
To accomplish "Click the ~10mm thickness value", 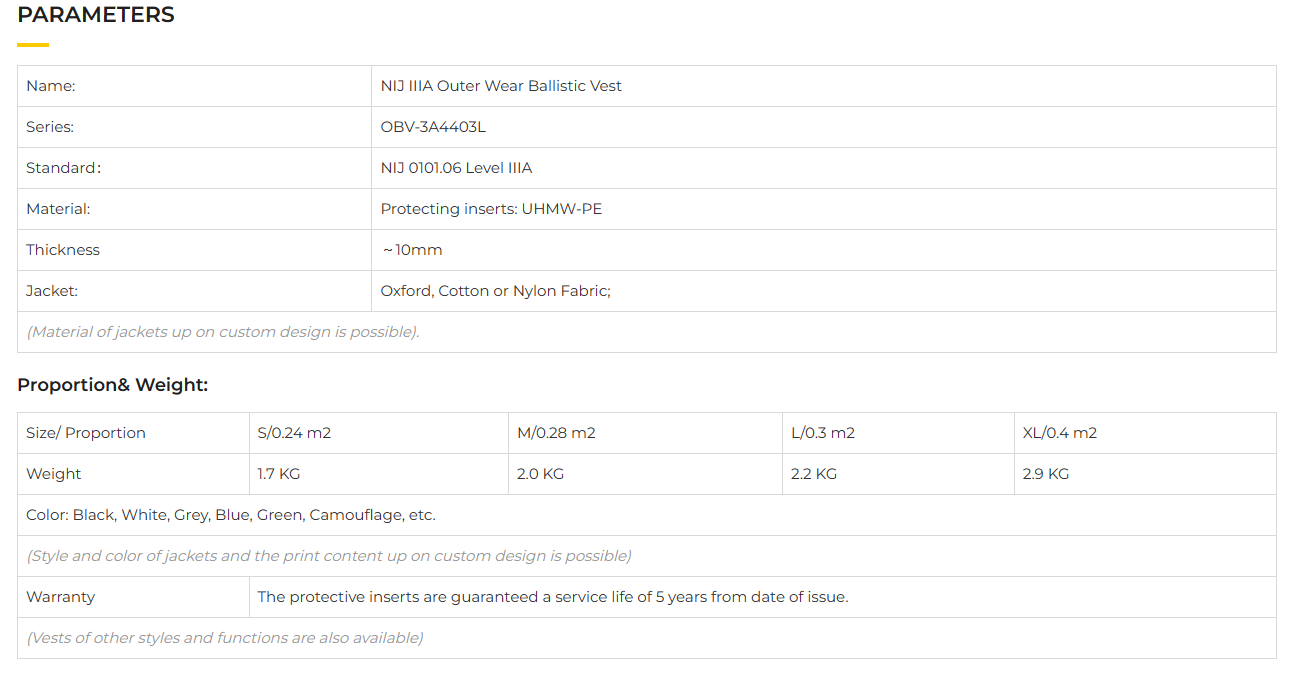I will 412,250.
